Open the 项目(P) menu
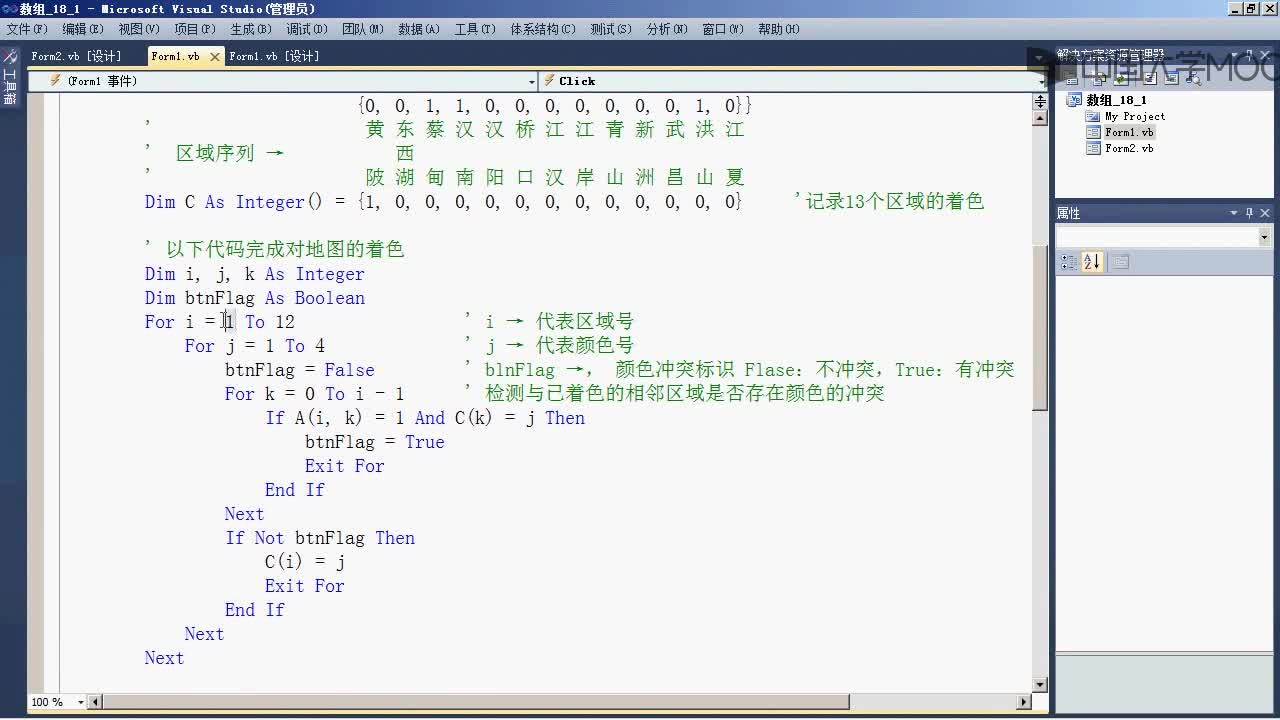Image resolution: width=1280 pixels, height=720 pixels. click(x=195, y=29)
